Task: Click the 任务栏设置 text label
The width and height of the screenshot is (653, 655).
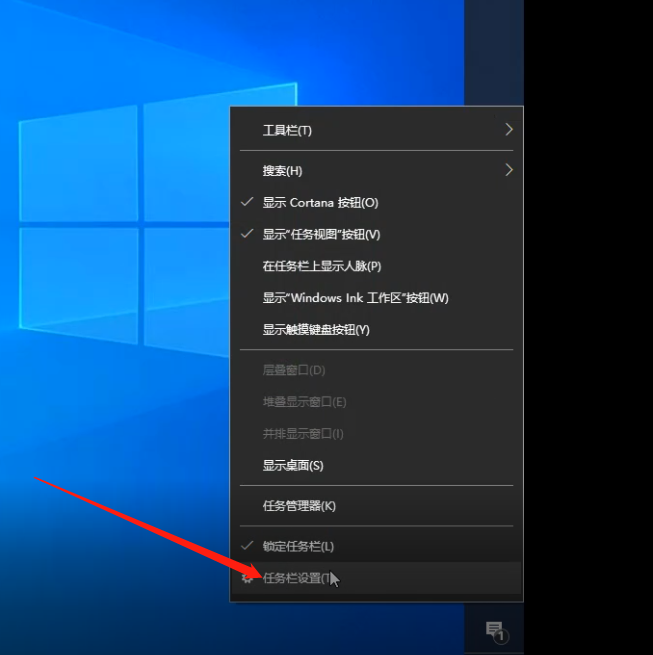Action: point(292,578)
